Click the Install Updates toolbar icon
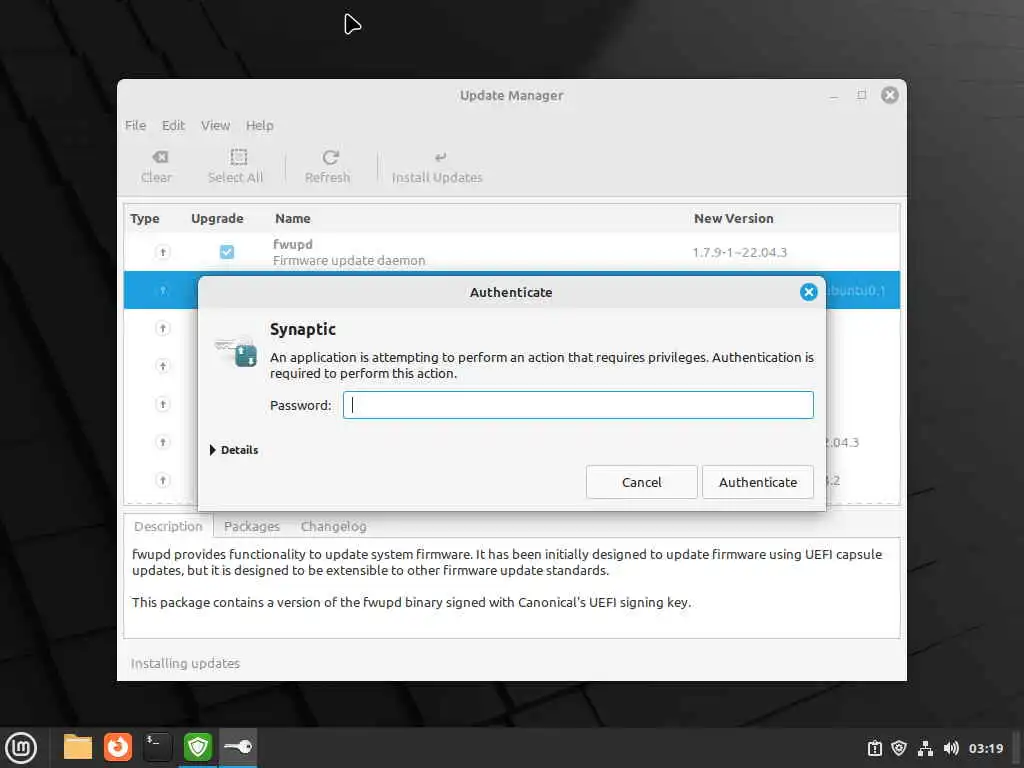Image resolution: width=1024 pixels, height=768 pixels. 441,157
